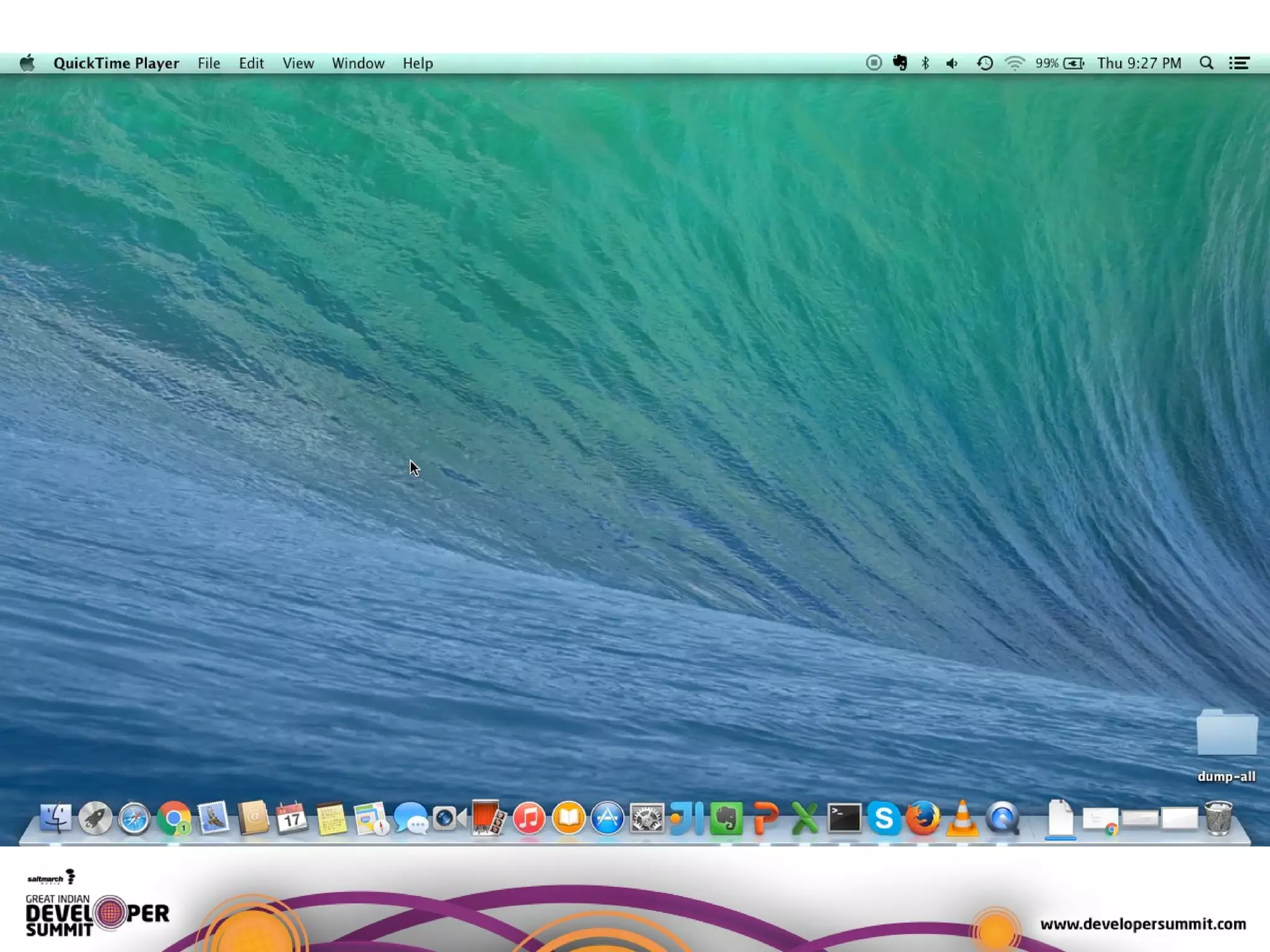Open the Apple menu
Screen dimensions: 1270x952
pos(27,63)
